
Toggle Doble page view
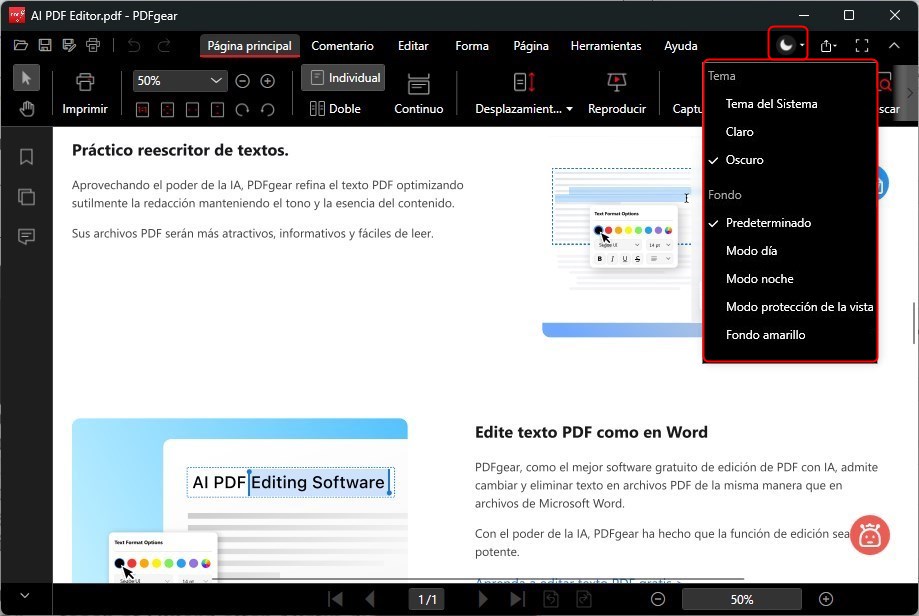point(335,108)
